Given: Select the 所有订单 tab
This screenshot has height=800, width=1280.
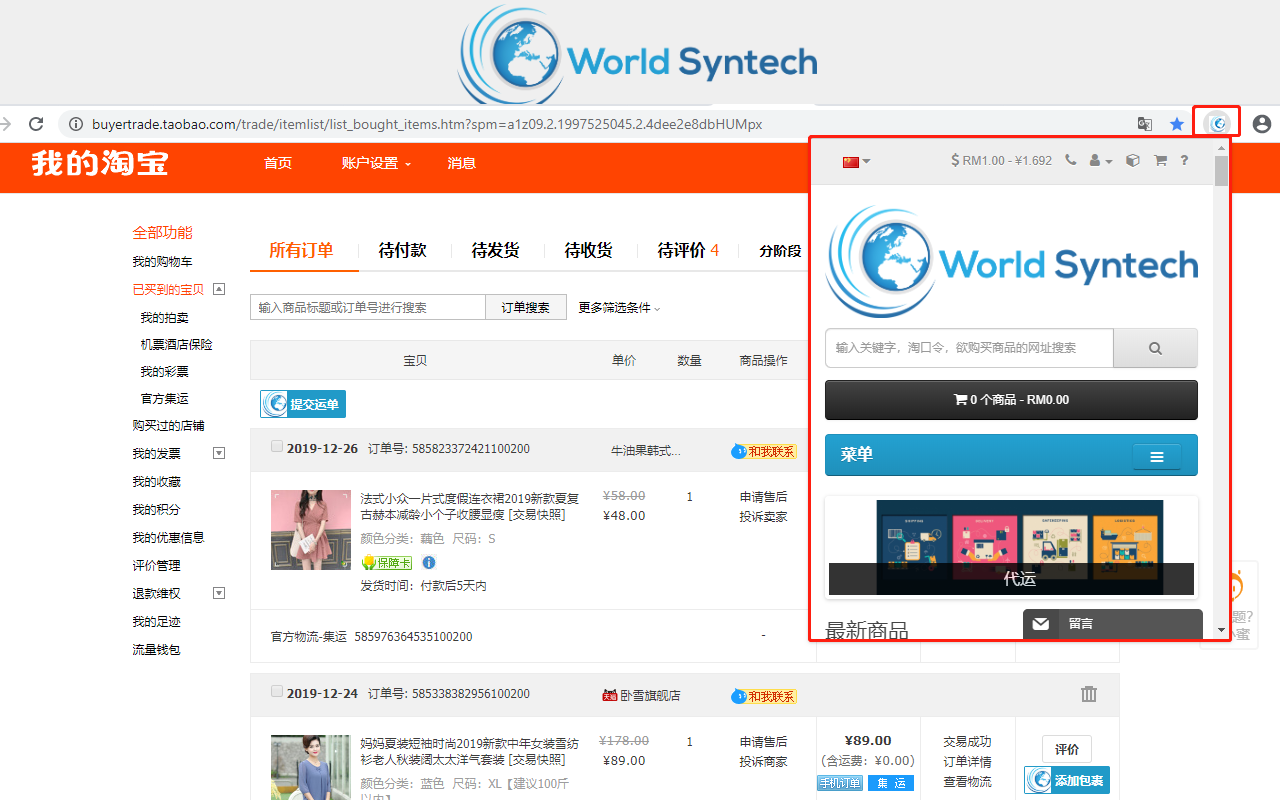Looking at the screenshot, I should tap(301, 250).
